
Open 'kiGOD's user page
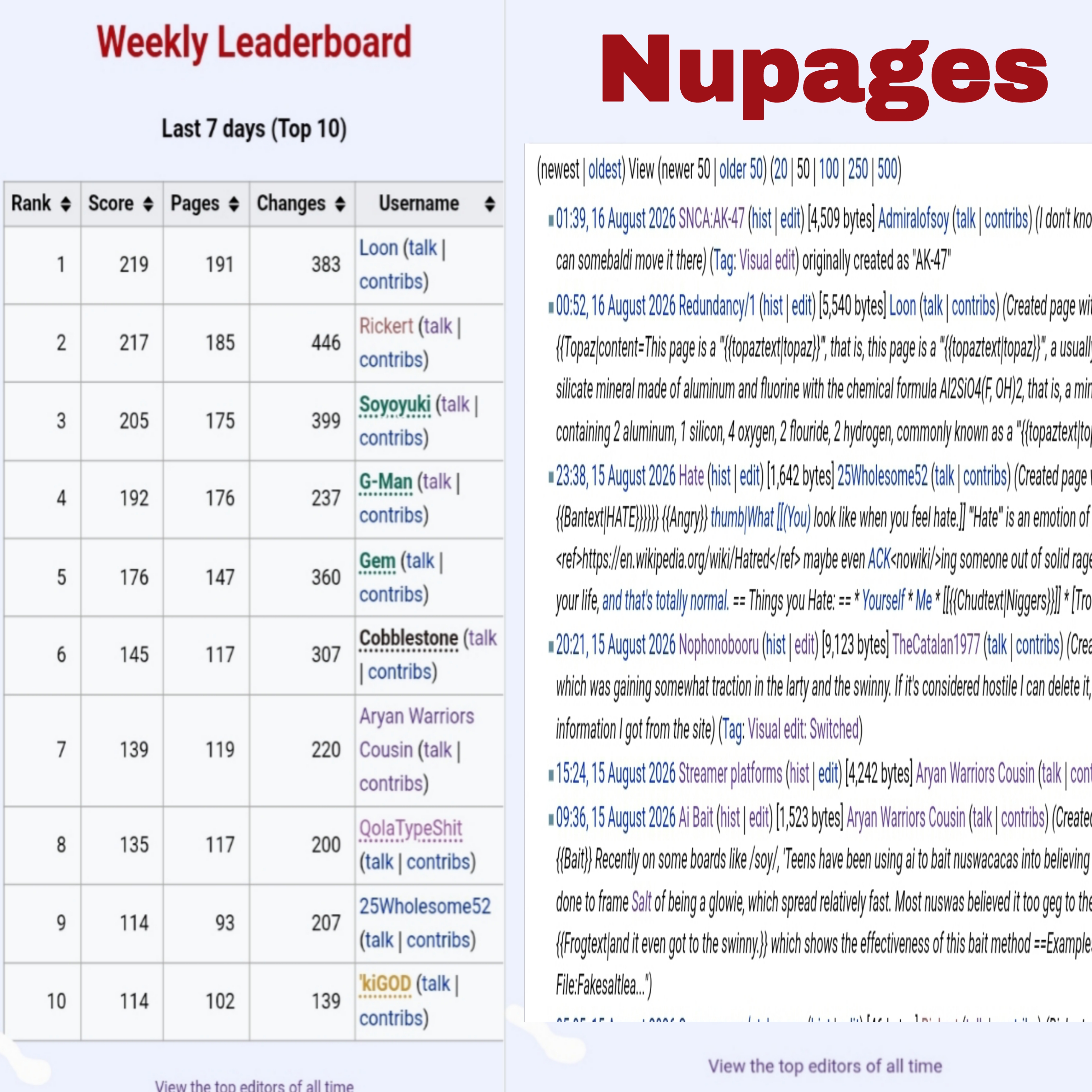(x=385, y=984)
